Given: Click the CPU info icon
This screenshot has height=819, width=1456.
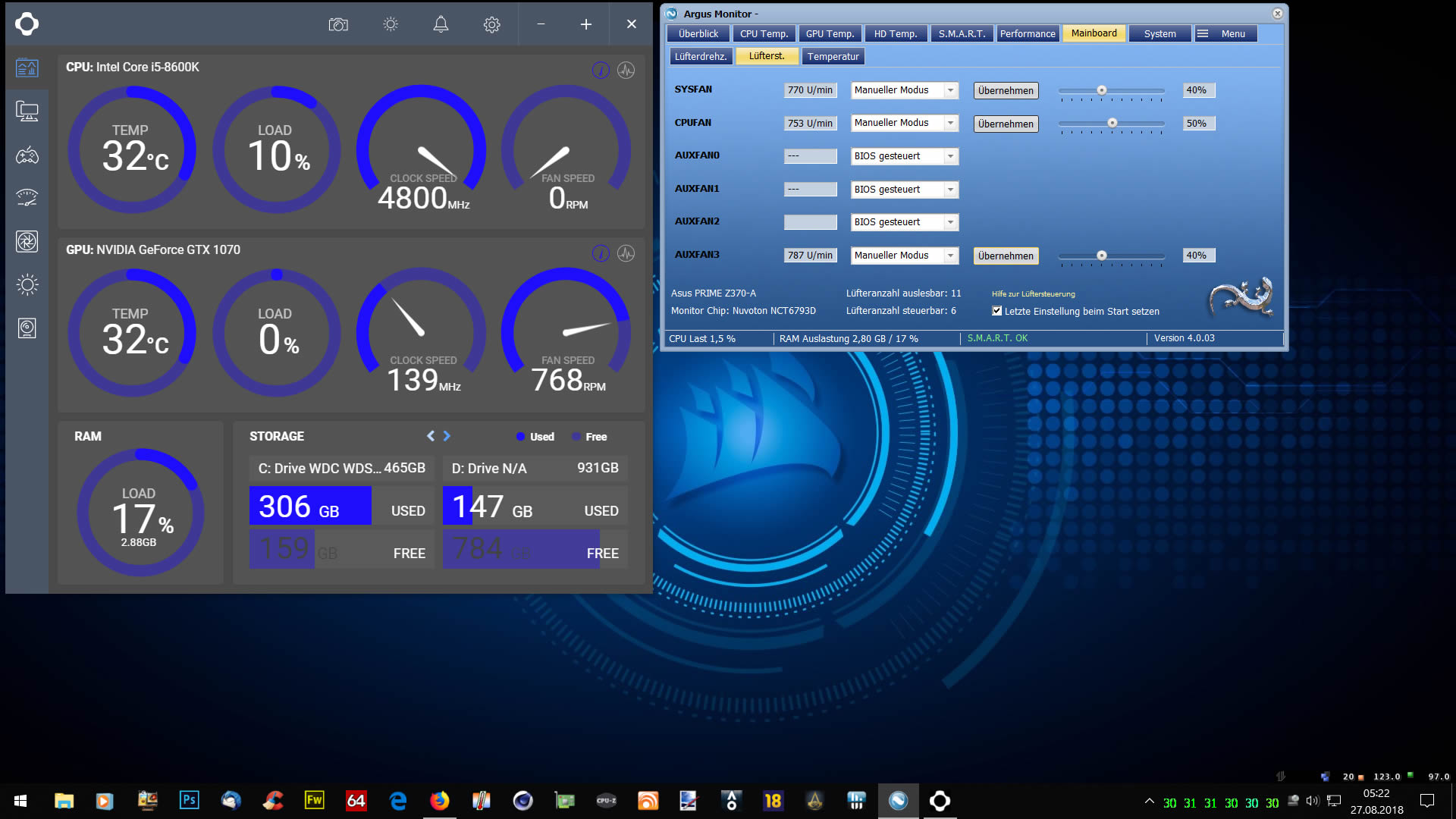Looking at the screenshot, I should coord(601,71).
